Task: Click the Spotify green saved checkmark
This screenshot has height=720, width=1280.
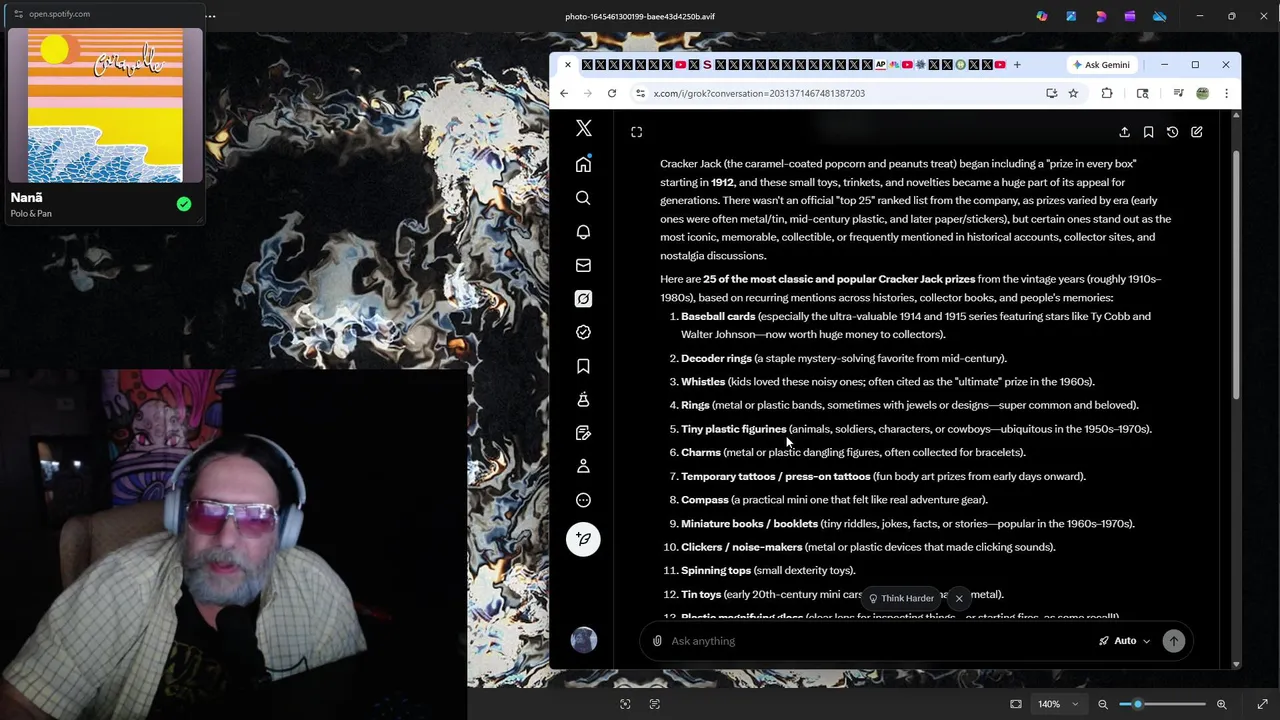Action: point(184,204)
